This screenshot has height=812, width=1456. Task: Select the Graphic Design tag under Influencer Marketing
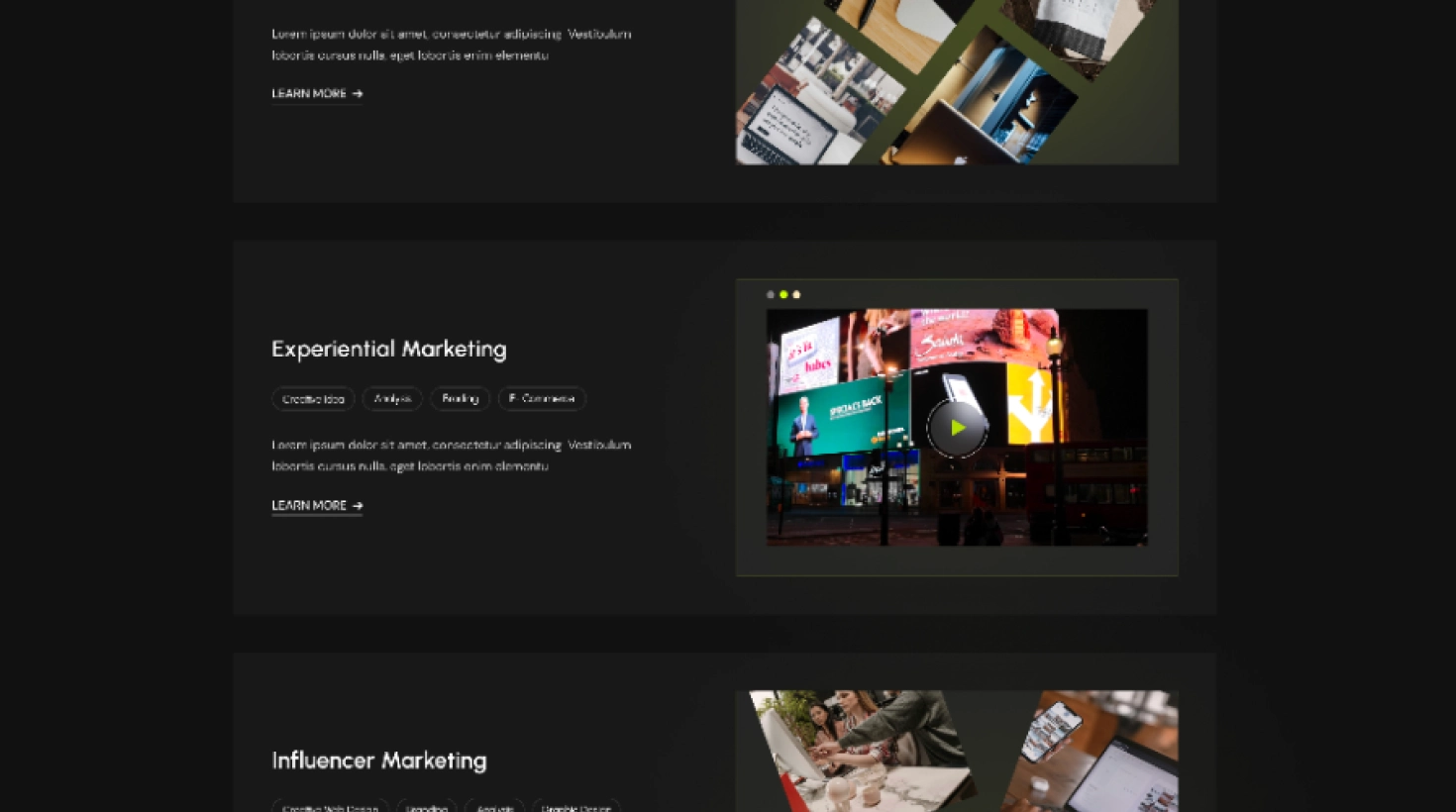(x=575, y=807)
